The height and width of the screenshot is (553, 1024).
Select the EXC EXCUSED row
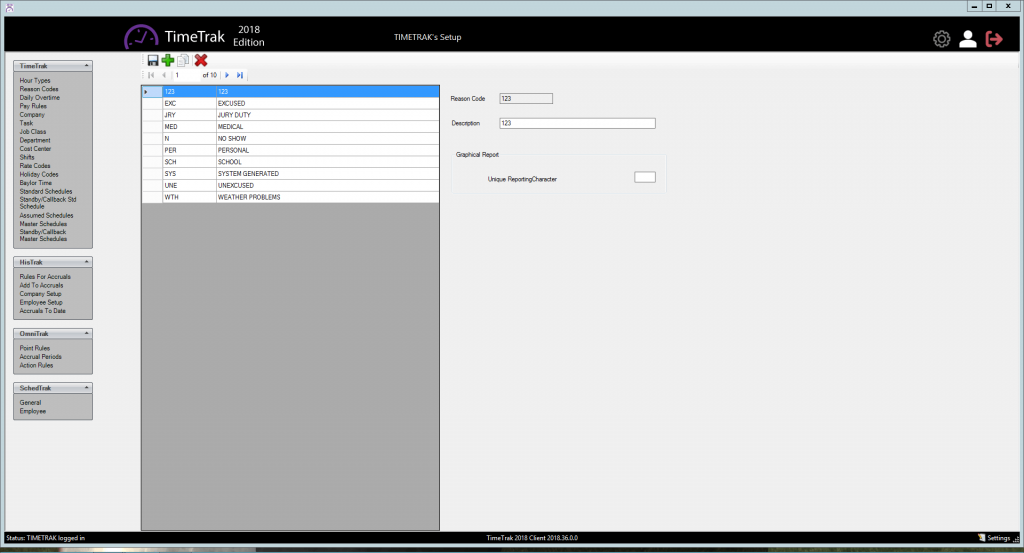pos(291,103)
